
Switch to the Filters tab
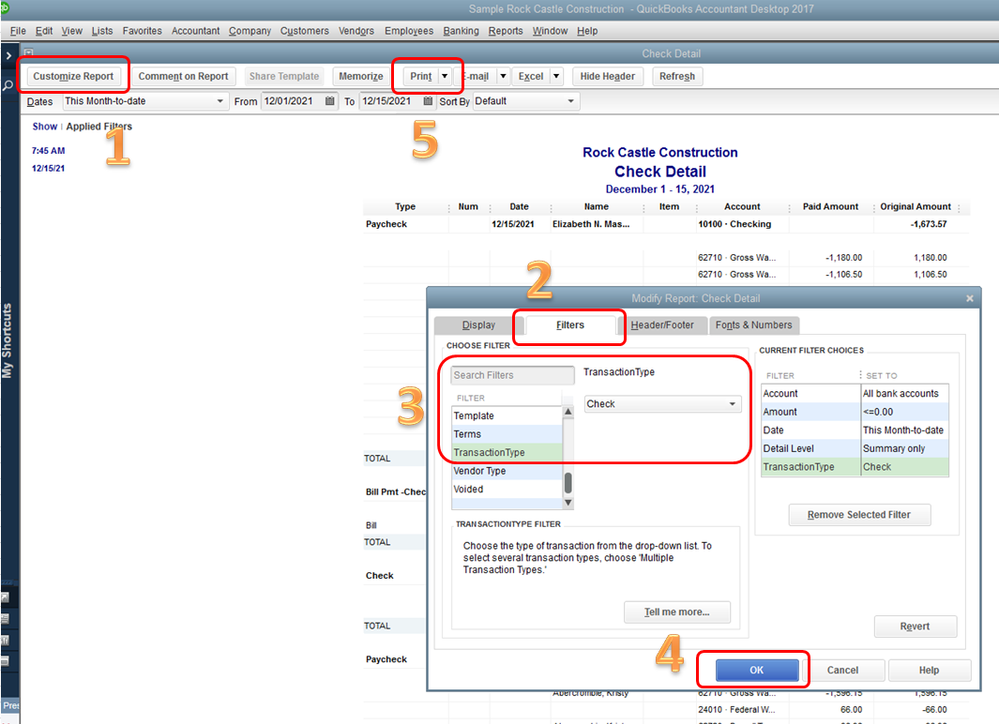pos(570,325)
